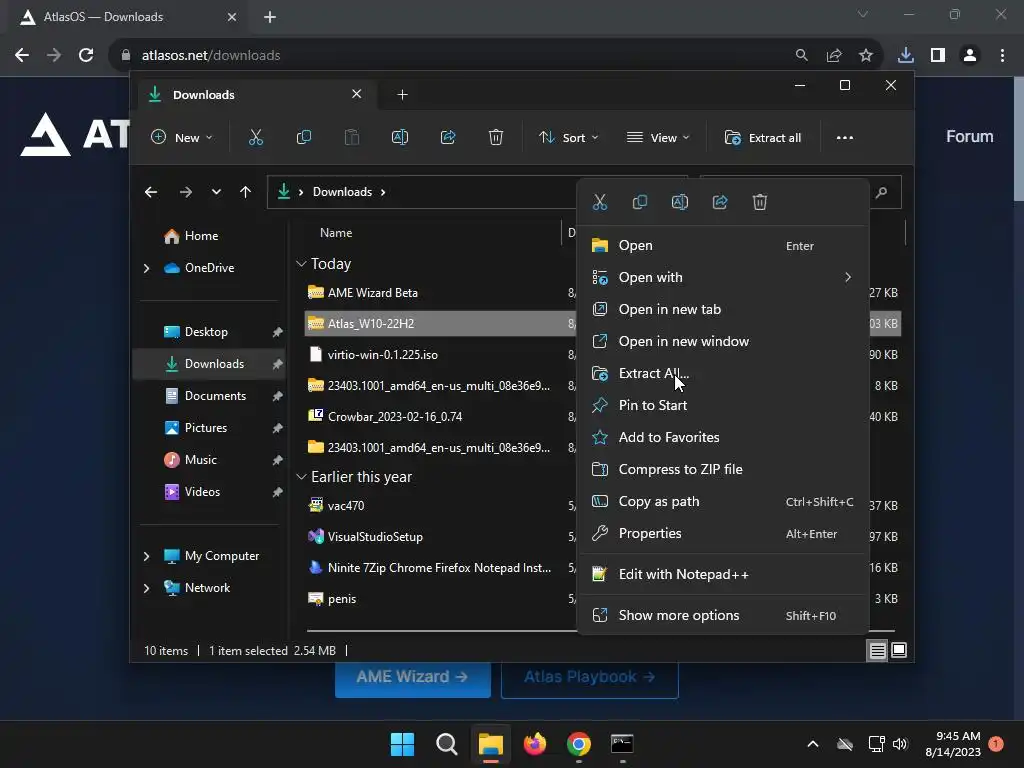Choose Open in context menu
The width and height of the screenshot is (1024, 768).
(x=723, y=246)
